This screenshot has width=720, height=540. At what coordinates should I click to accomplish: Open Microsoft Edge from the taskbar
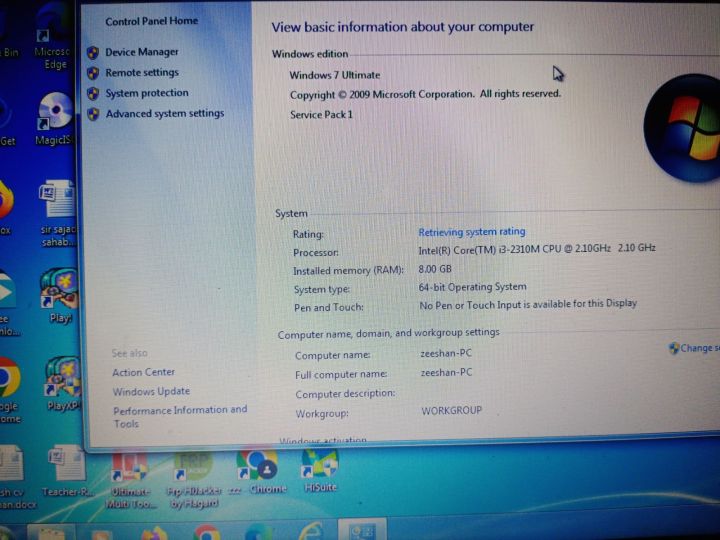click(x=259, y=533)
